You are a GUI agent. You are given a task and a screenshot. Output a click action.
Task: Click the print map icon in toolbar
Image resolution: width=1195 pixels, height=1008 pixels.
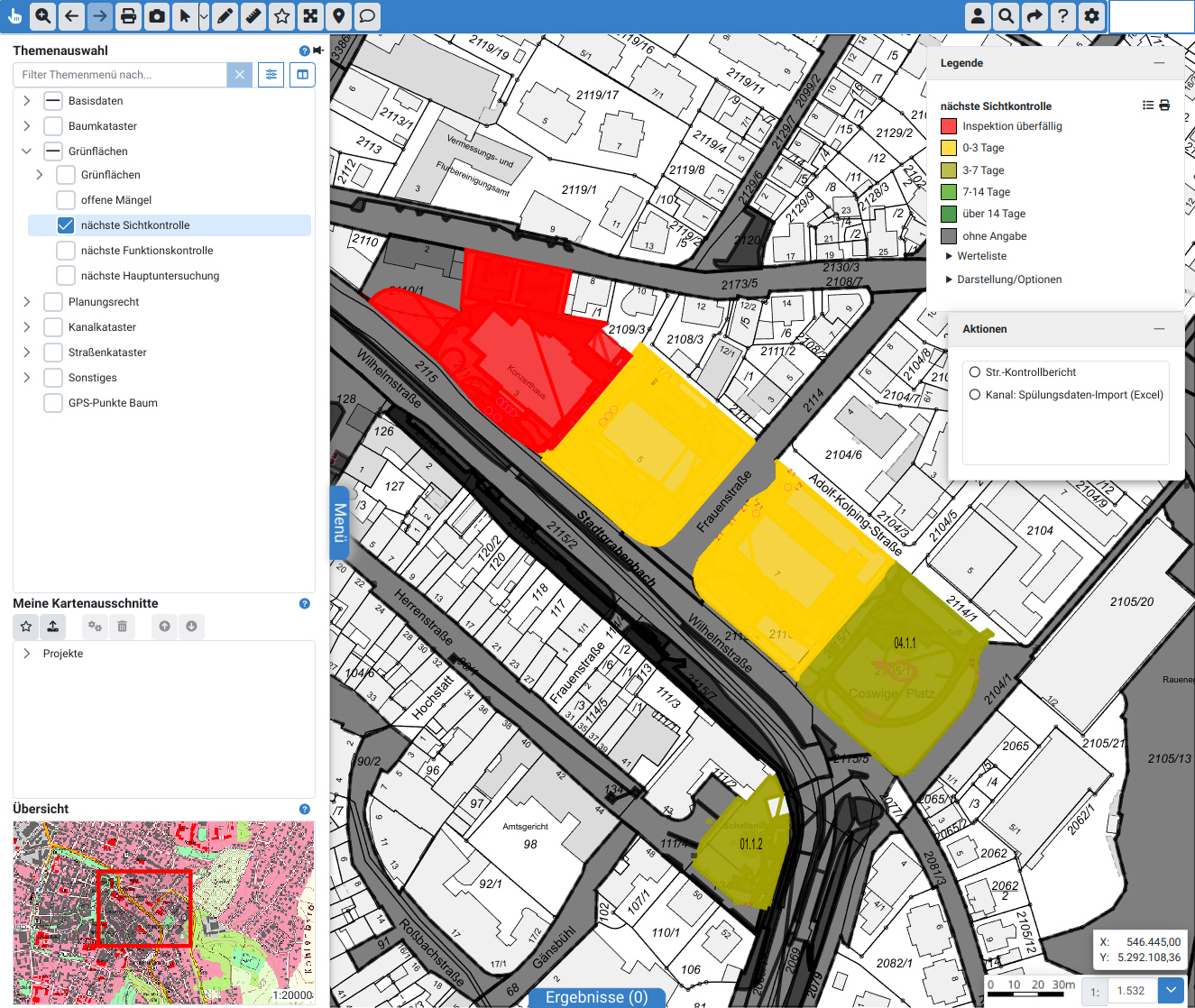(x=129, y=16)
